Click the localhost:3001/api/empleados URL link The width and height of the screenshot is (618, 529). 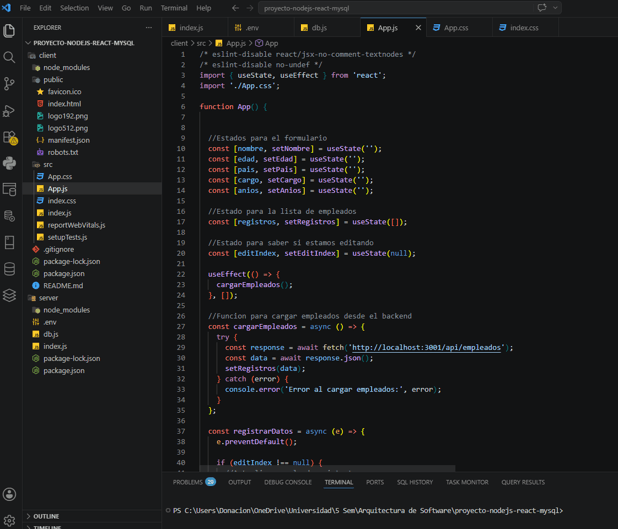(426, 348)
